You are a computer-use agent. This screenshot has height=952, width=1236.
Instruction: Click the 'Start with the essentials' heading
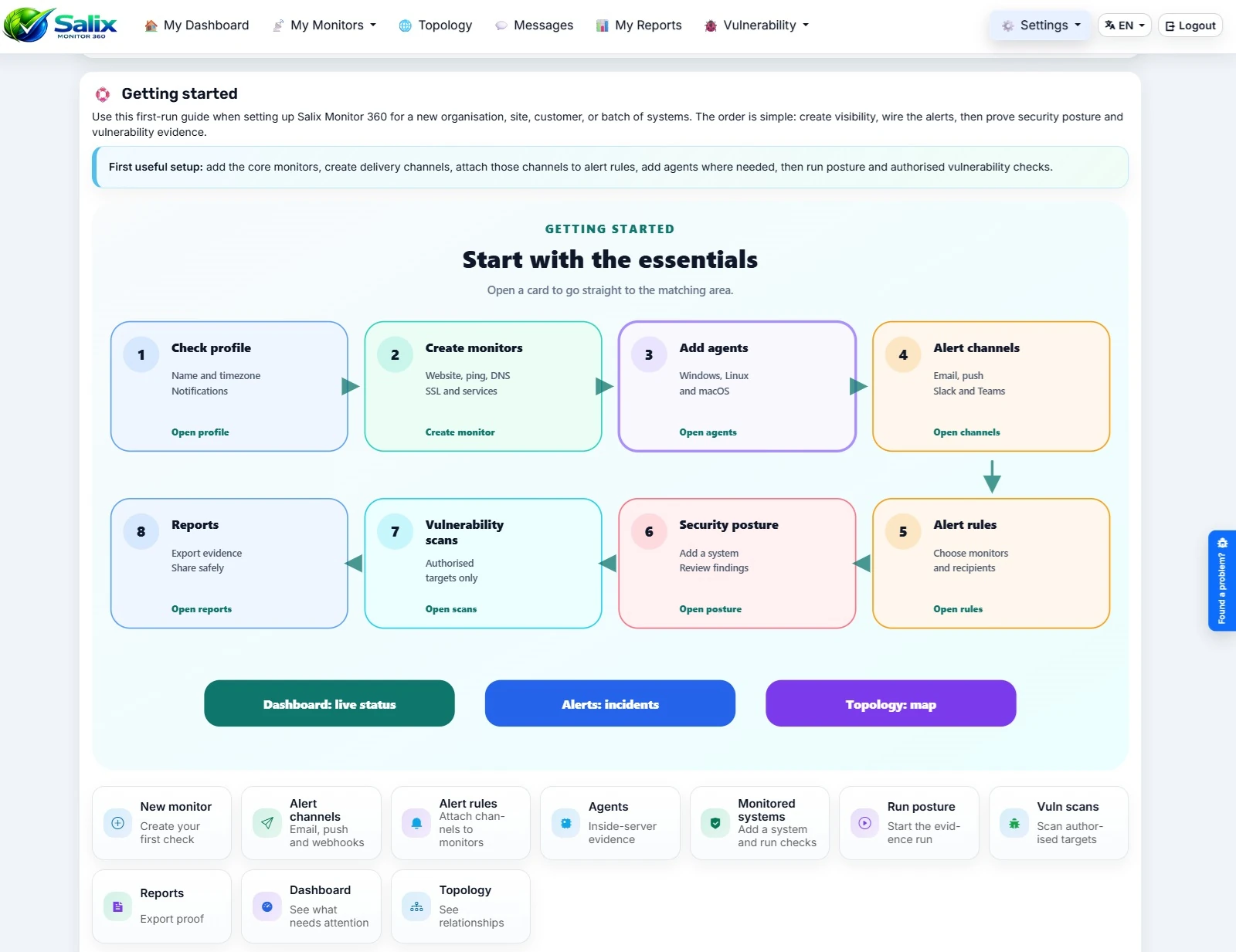click(x=610, y=259)
